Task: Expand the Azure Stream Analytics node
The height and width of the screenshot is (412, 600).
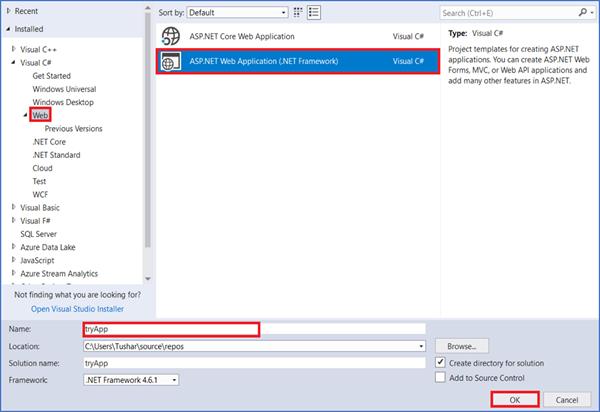Action: click(14, 273)
